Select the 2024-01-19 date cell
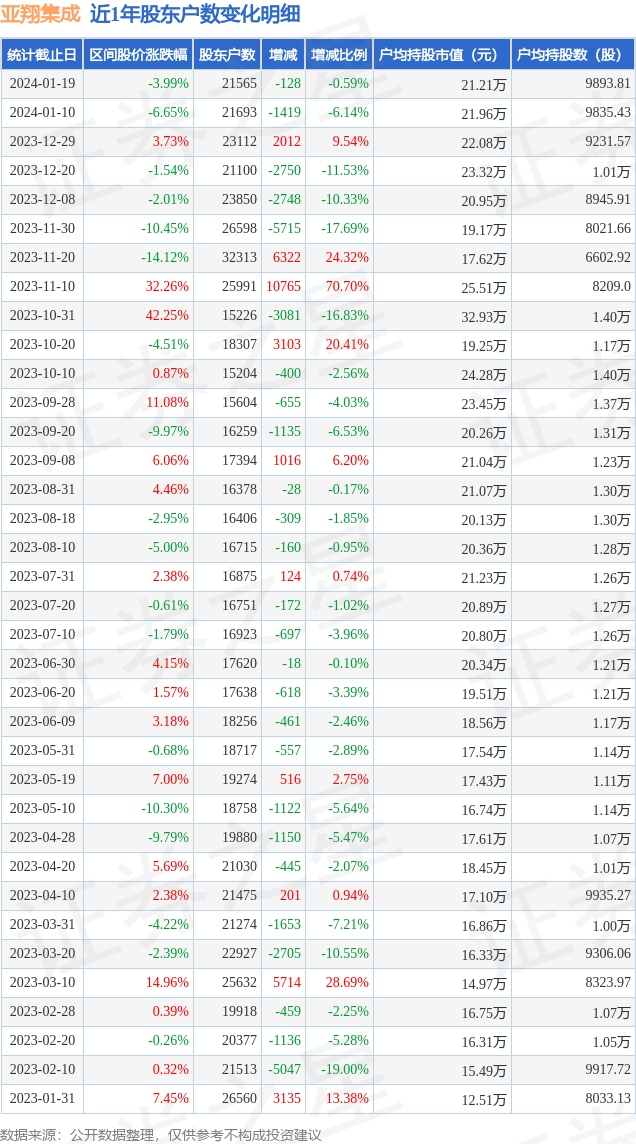 pyautogui.click(x=42, y=84)
